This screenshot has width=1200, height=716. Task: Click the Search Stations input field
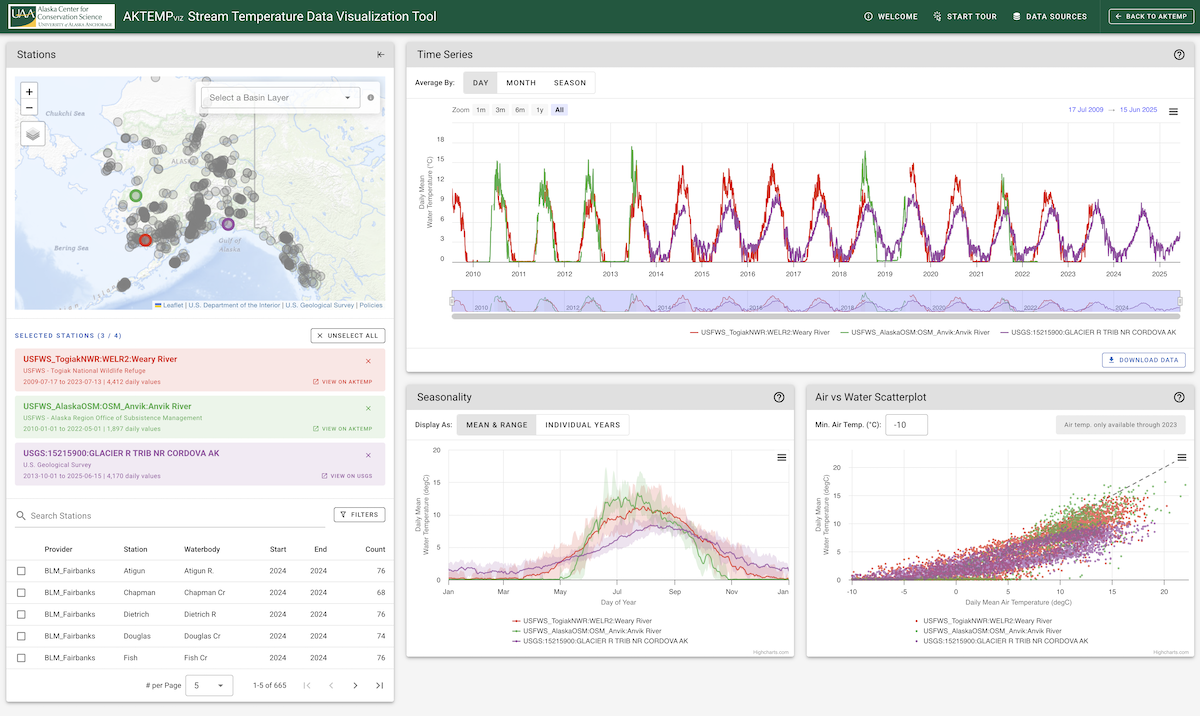click(x=170, y=516)
